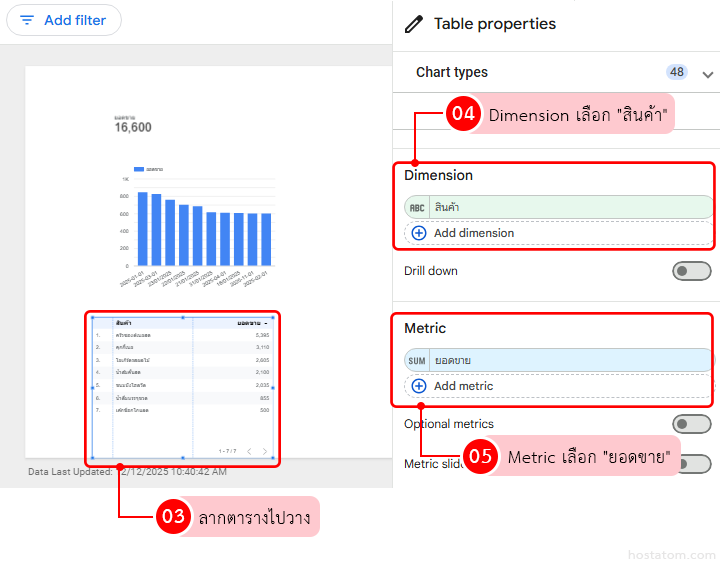The height and width of the screenshot is (562, 720).
Task: Turn on Optional metrics switch
Action: 691,424
